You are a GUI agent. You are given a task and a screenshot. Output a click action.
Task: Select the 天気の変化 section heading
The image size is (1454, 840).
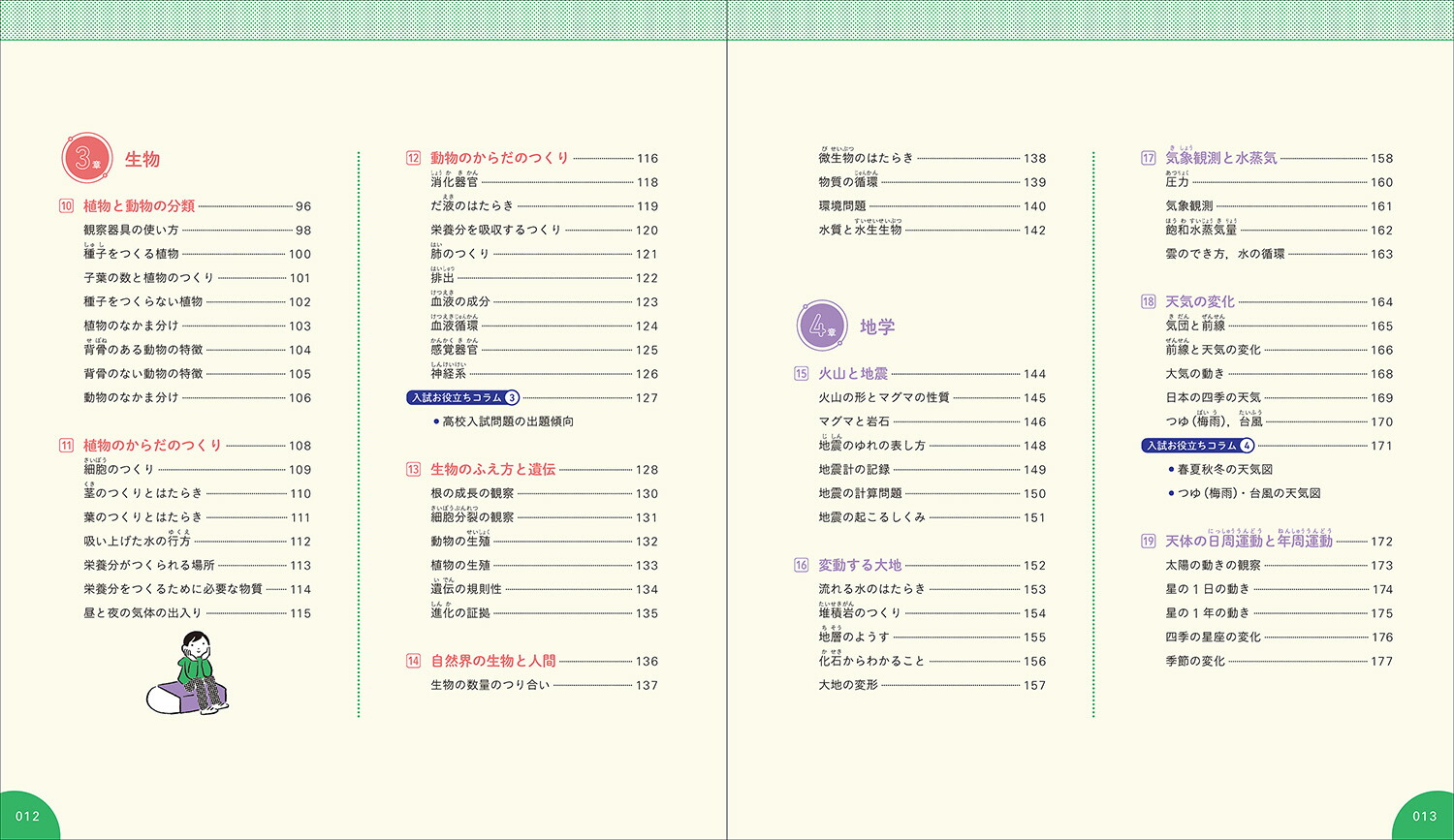click(x=1200, y=301)
